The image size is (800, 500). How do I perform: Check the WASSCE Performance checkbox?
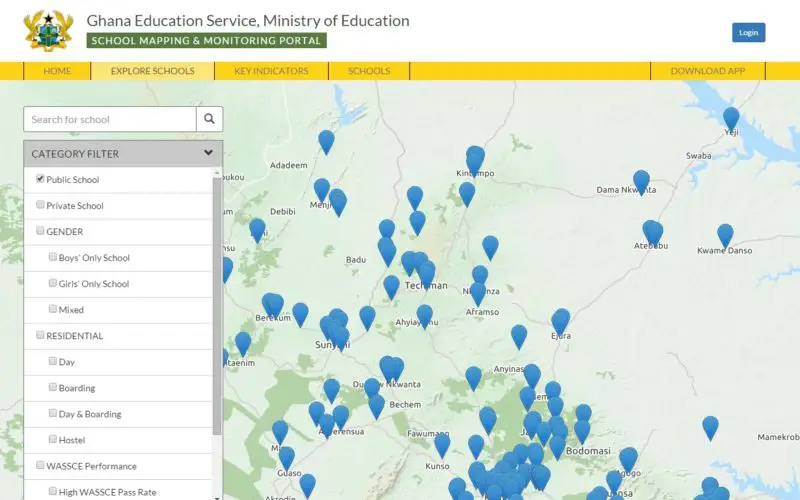pos(40,465)
